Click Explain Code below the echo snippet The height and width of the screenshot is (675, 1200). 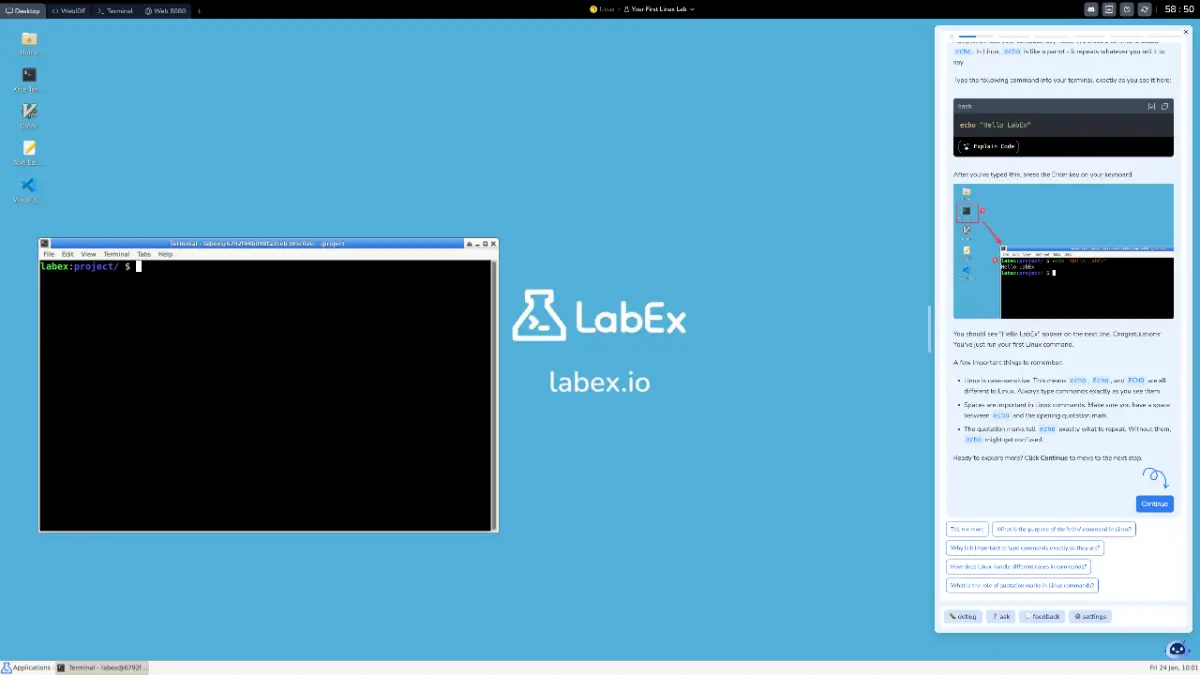(988, 146)
